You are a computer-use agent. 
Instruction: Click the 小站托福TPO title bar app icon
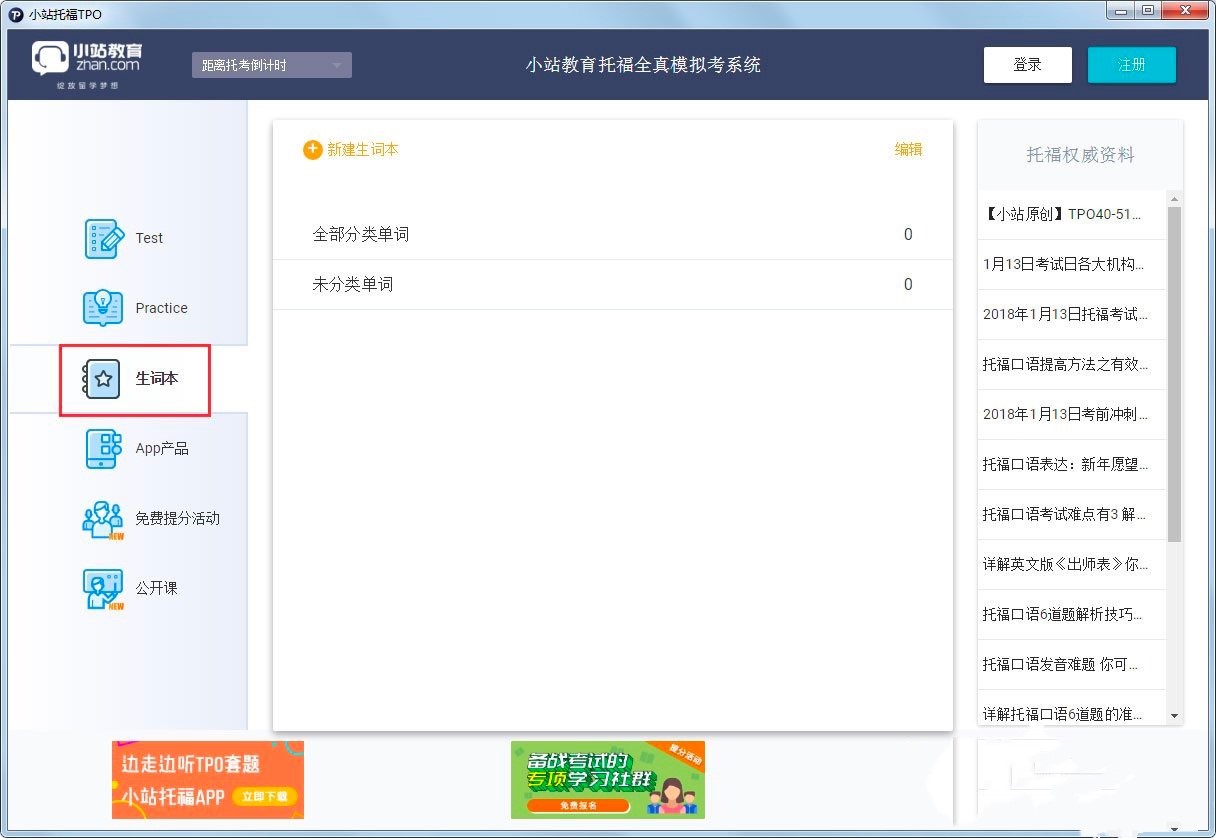point(15,14)
